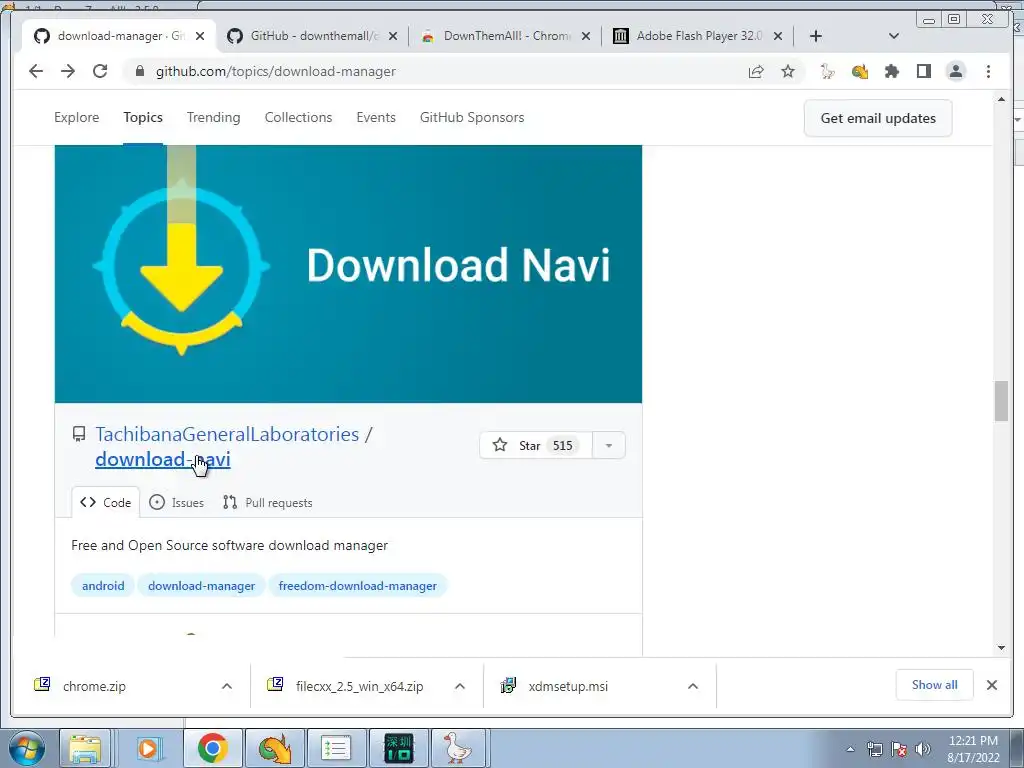Open Windows Explorer from the taskbar
1024x768 pixels.
[x=85, y=748]
